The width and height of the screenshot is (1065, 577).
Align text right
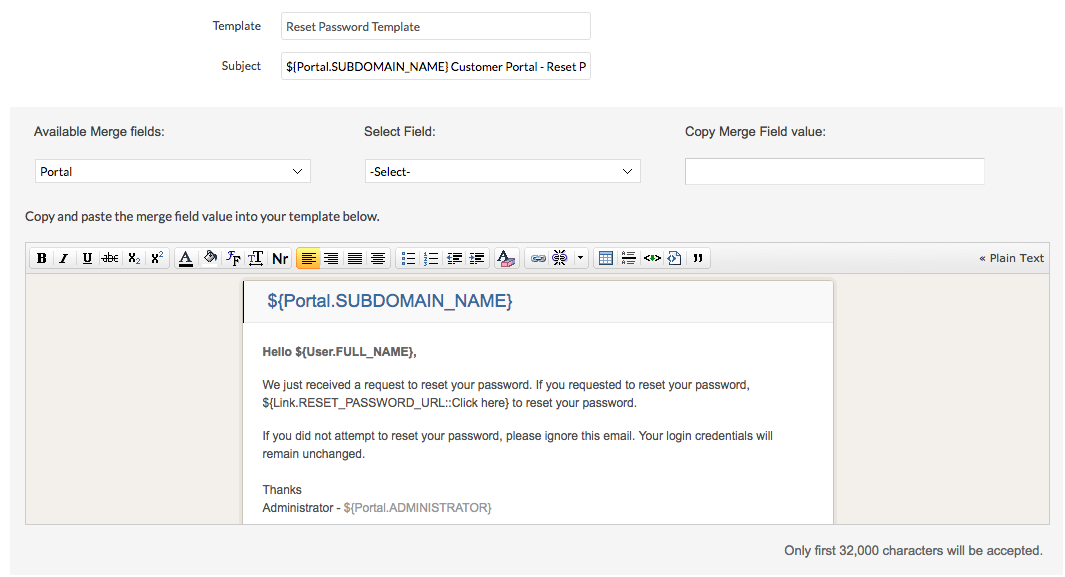[x=331, y=258]
